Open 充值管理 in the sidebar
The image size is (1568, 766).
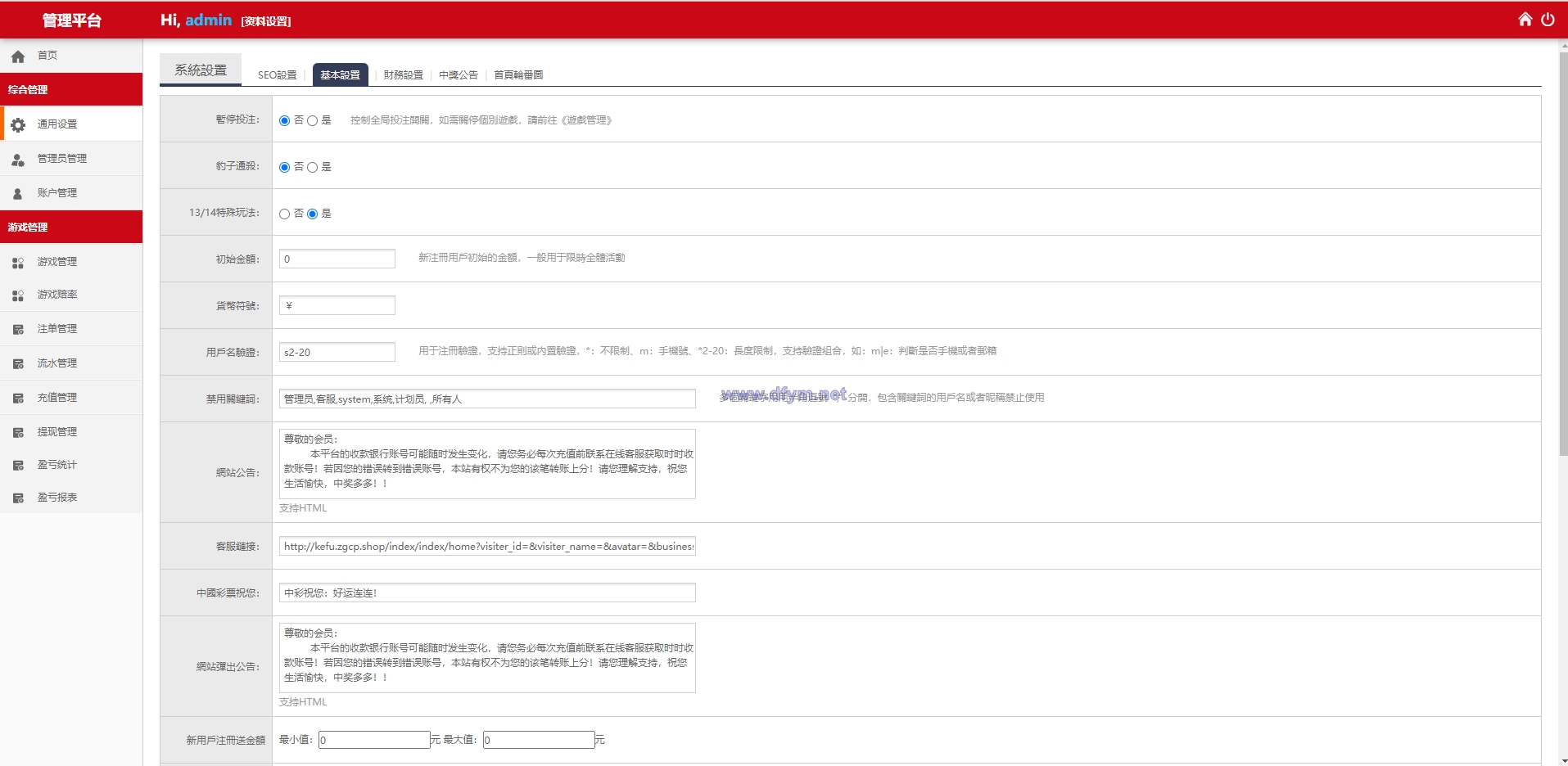[x=71, y=397]
